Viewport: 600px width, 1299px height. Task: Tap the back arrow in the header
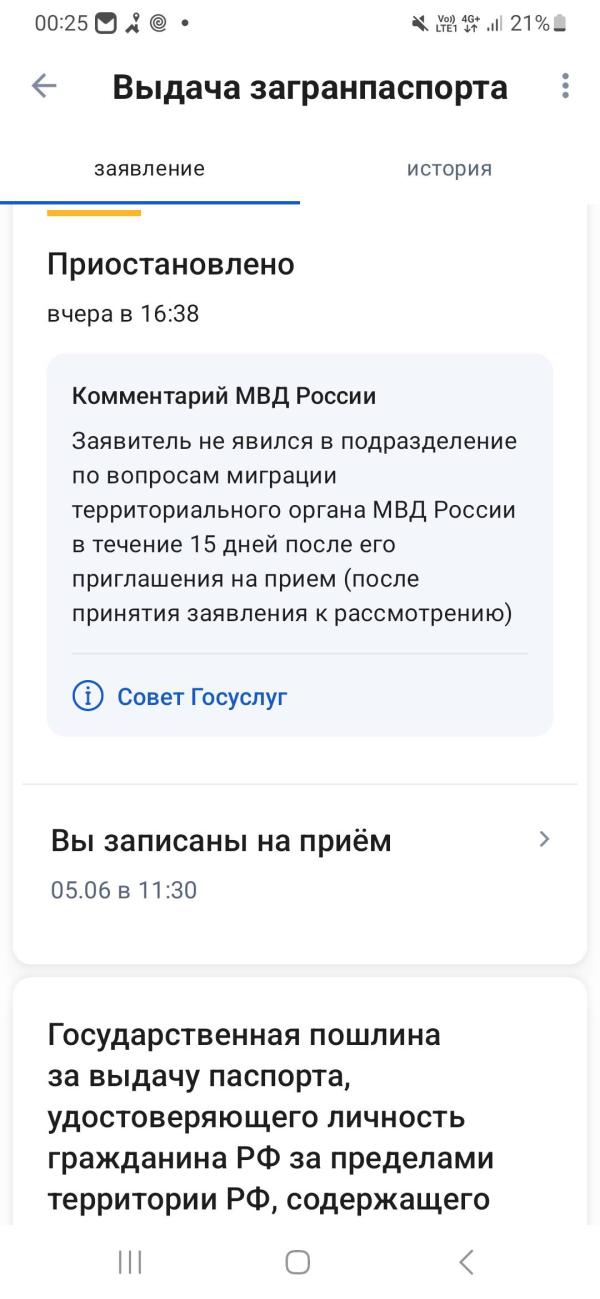(44, 87)
